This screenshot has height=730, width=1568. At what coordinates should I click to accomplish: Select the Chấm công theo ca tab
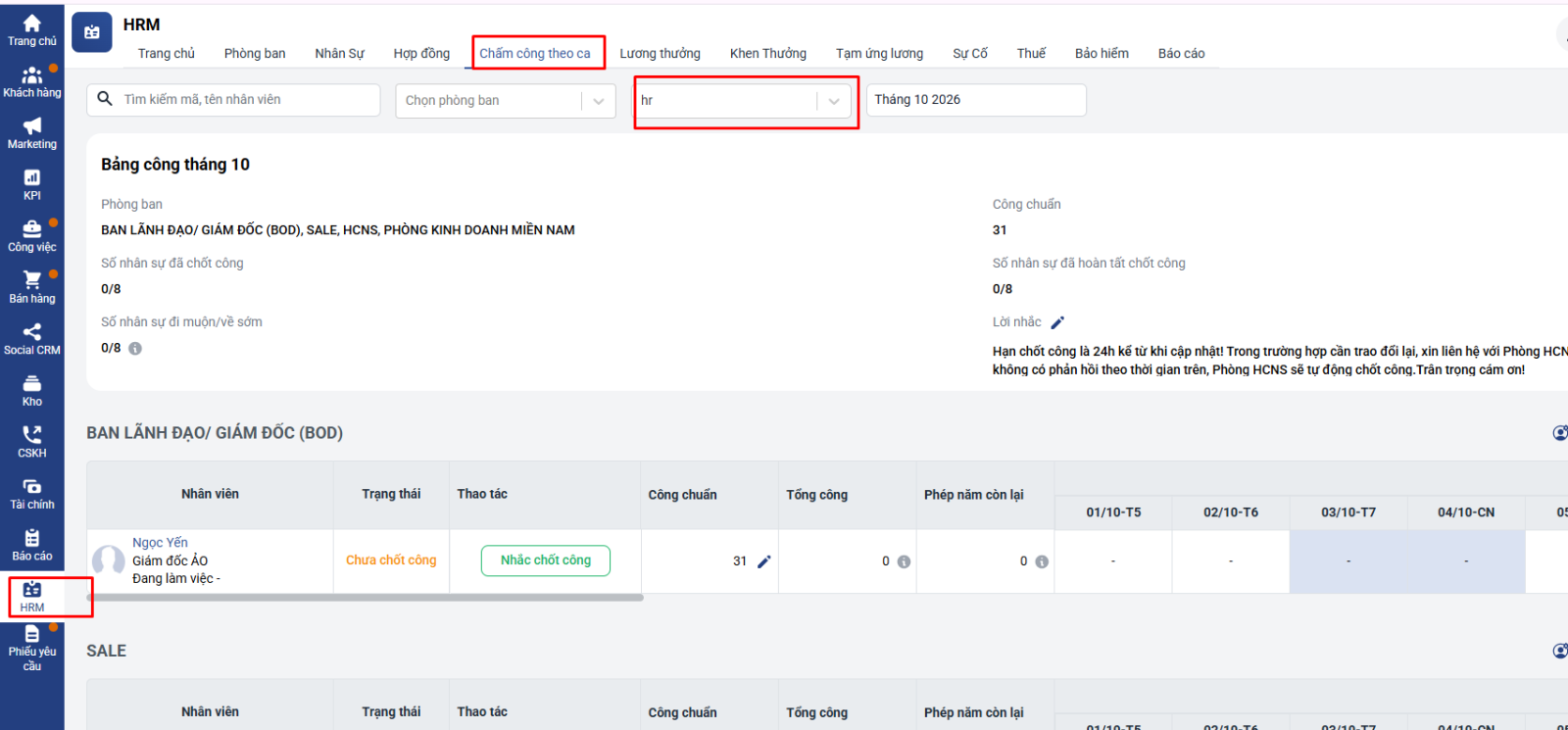[x=535, y=53]
